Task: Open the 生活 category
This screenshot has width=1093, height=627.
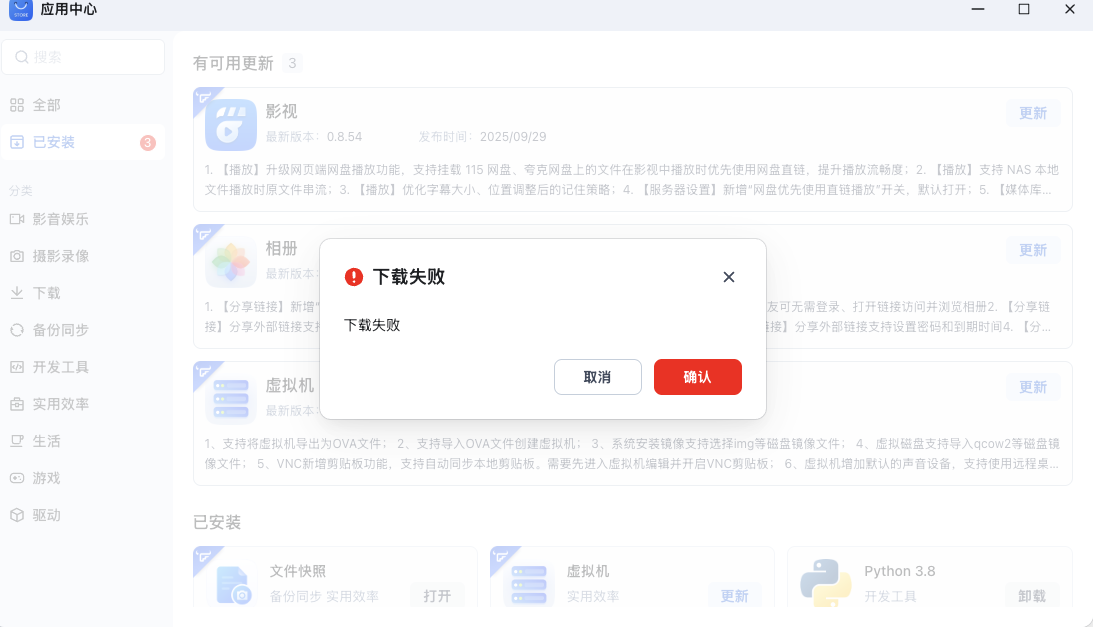Action: pos(83,441)
